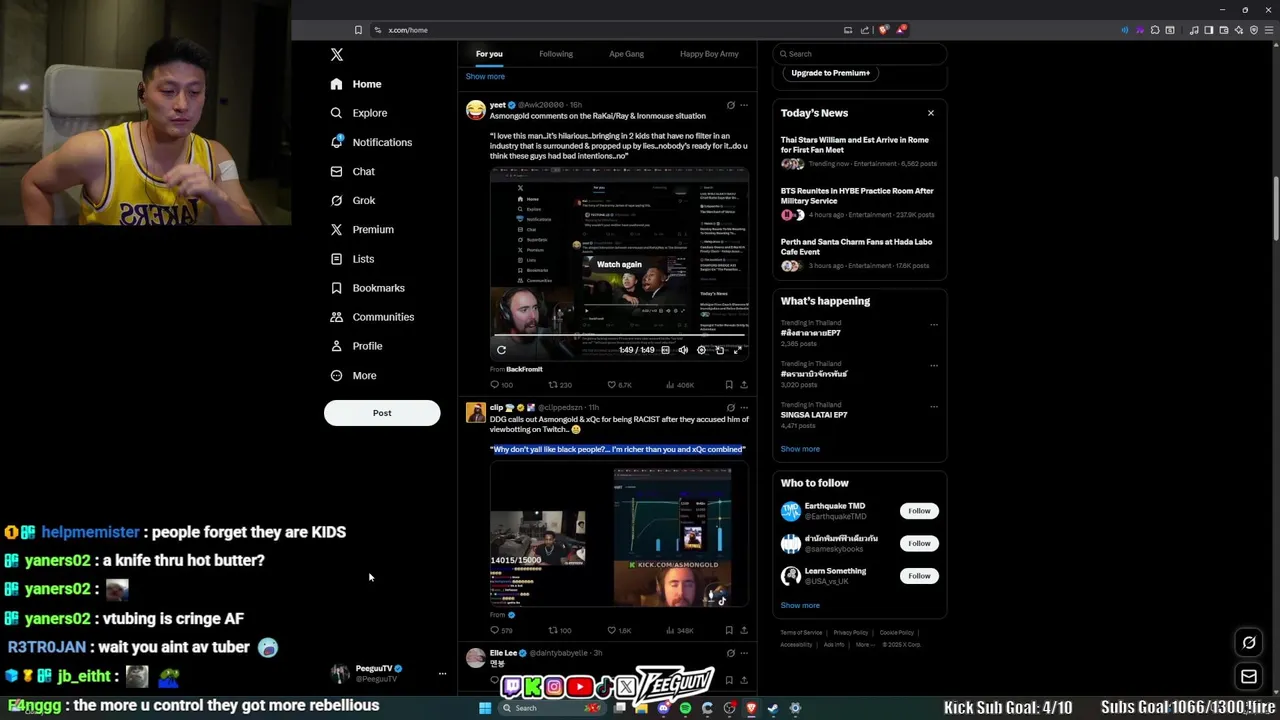Open the Home page from the sidebar
Image resolution: width=1280 pixels, height=720 pixels.
(356, 84)
